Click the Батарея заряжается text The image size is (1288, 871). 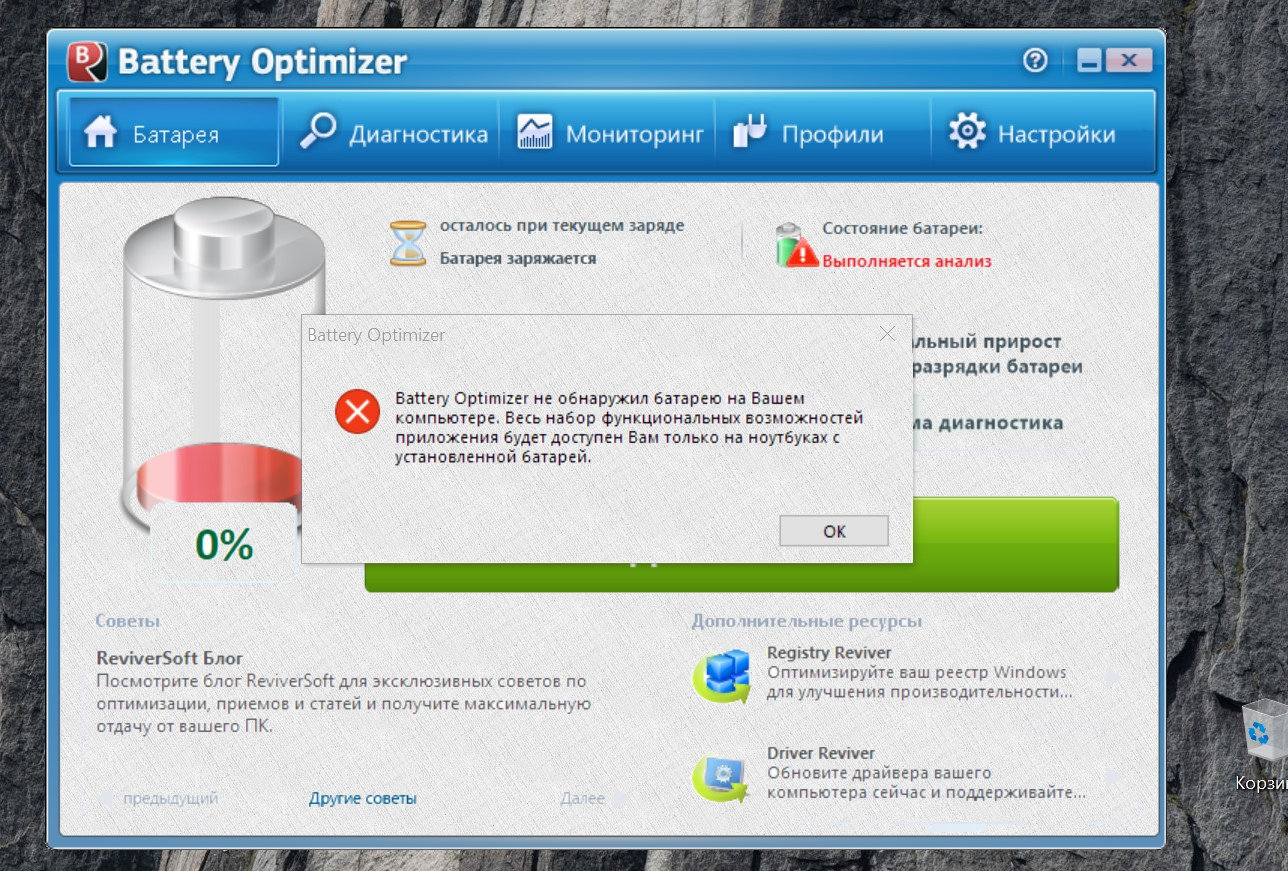coord(518,258)
